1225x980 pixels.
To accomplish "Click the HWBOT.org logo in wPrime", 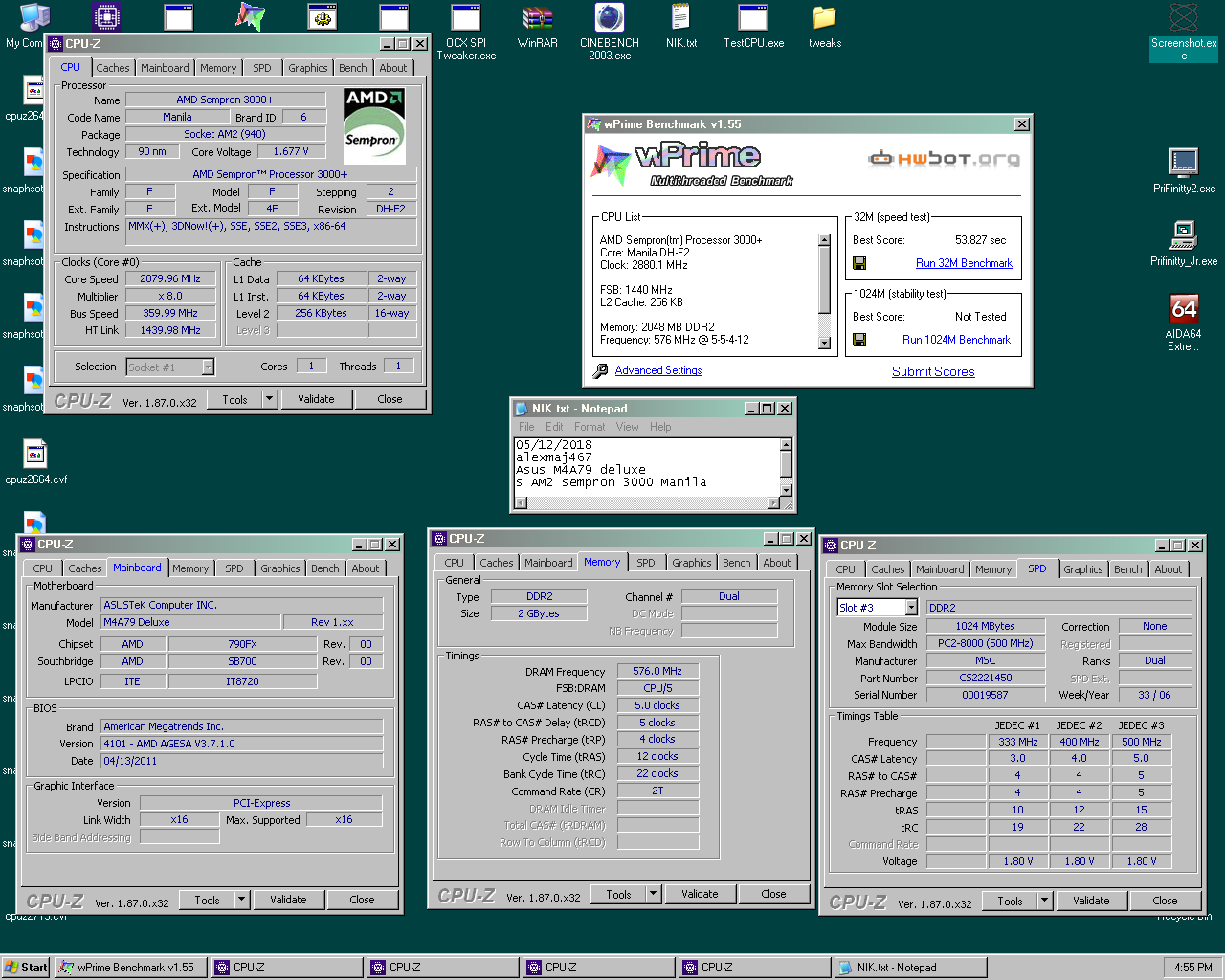I will coord(944,159).
